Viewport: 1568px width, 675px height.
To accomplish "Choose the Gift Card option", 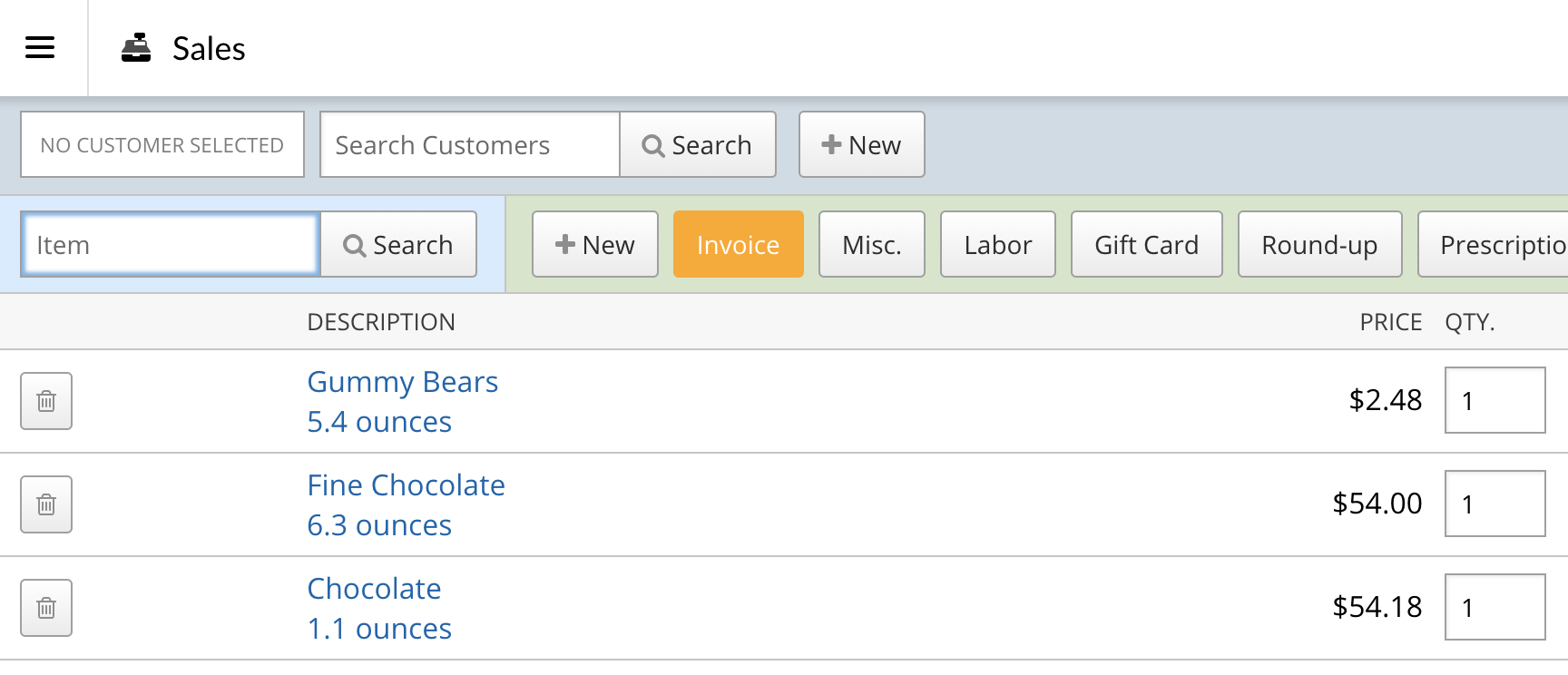I will [x=1146, y=245].
